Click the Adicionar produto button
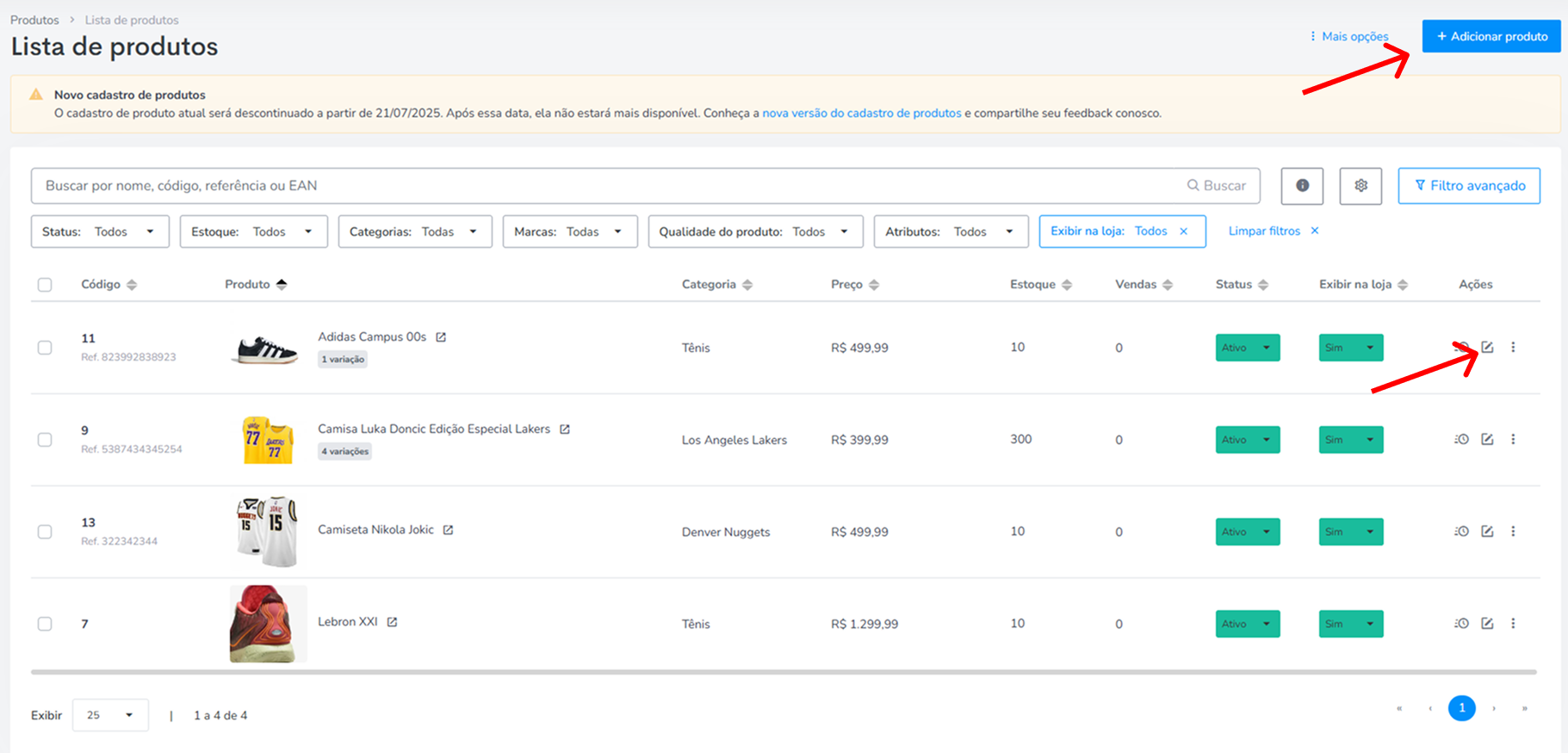This screenshot has width=1568, height=753. pos(1491,36)
